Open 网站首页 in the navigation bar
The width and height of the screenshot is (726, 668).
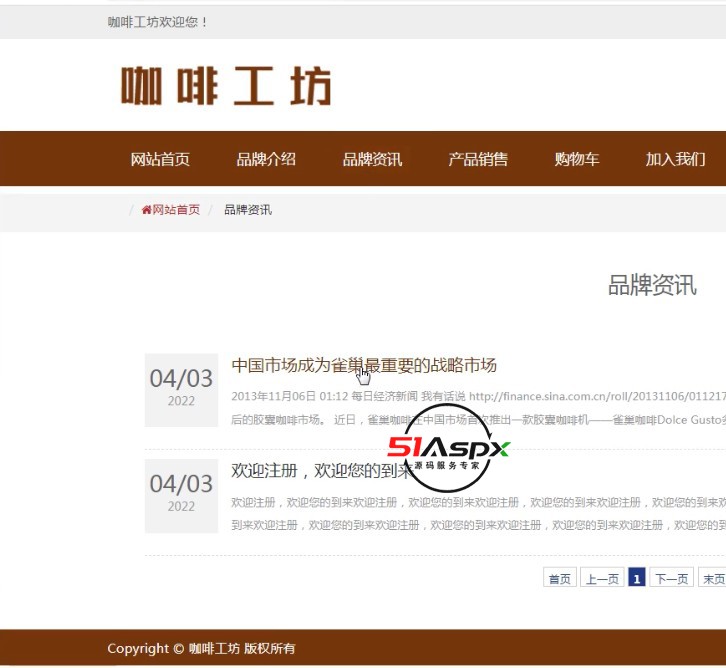click(160, 159)
